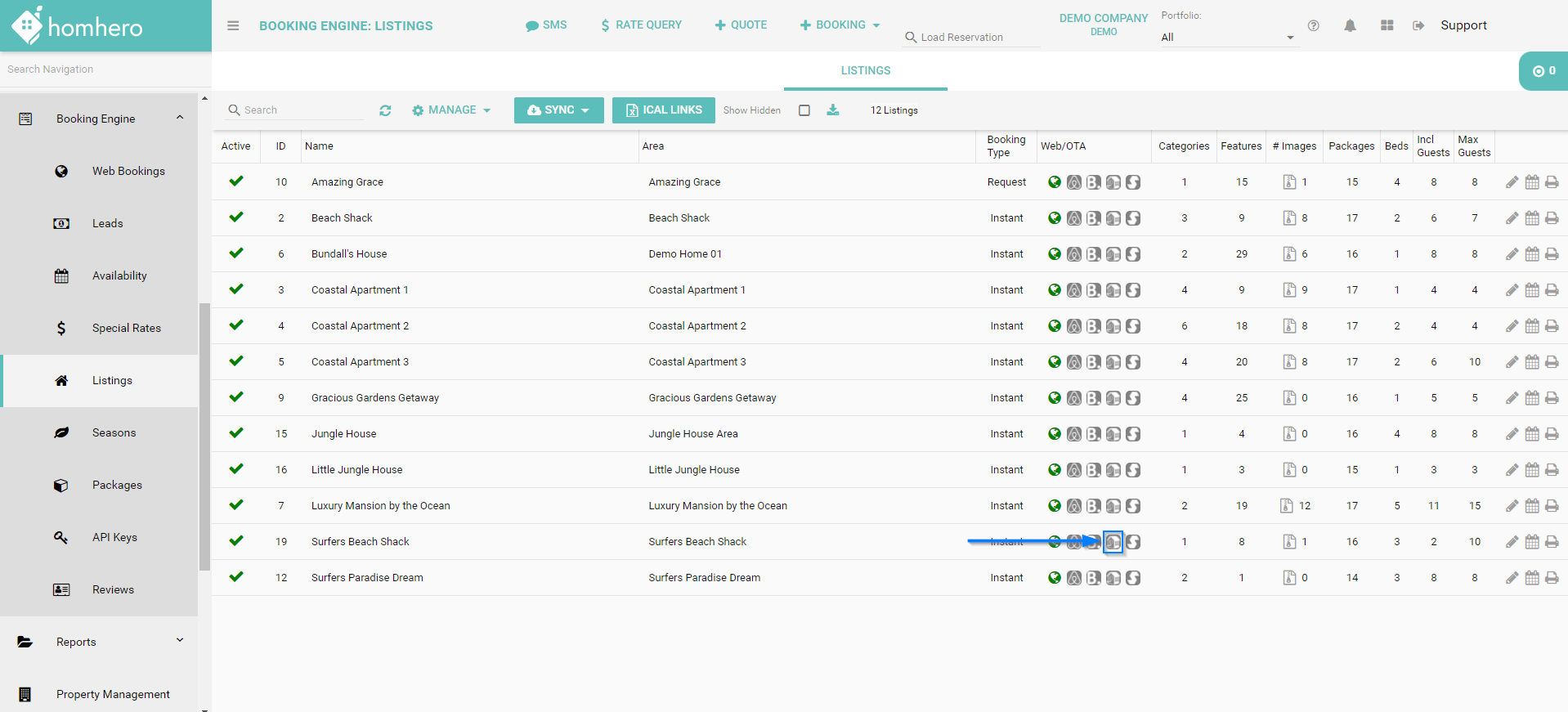
Task: Click the refresh listings icon
Action: (x=385, y=110)
